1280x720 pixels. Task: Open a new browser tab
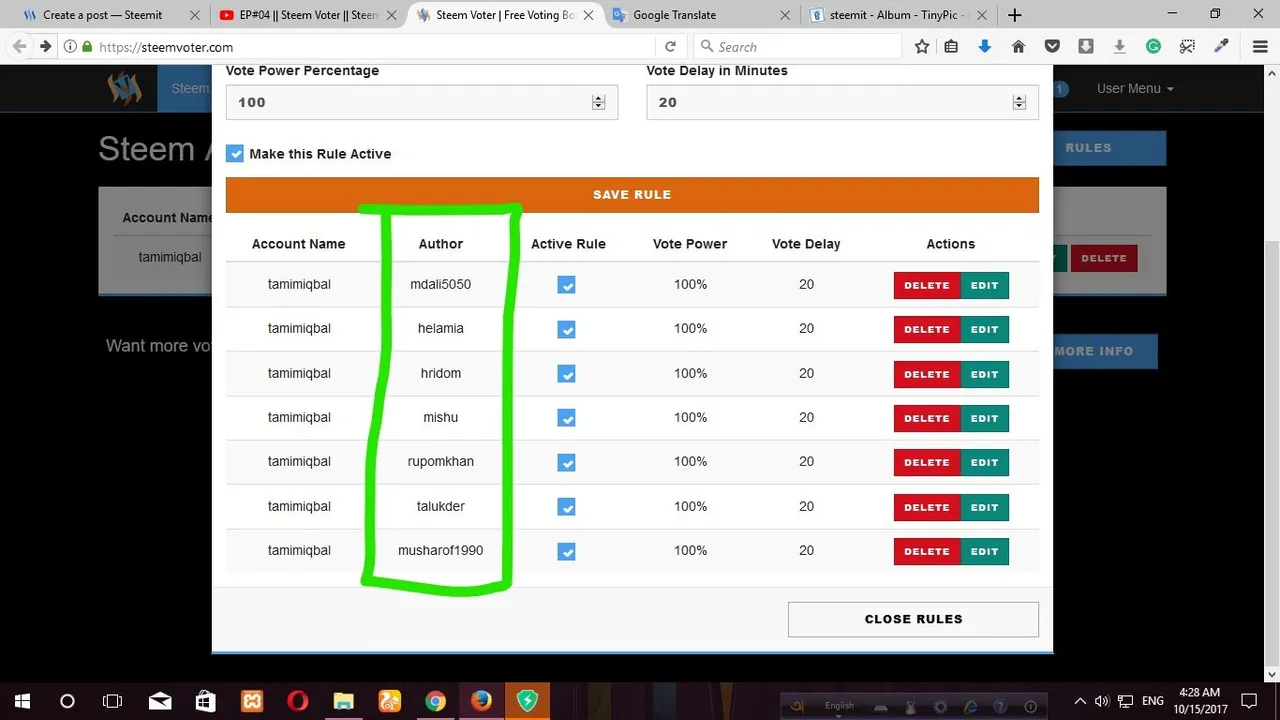click(1015, 15)
